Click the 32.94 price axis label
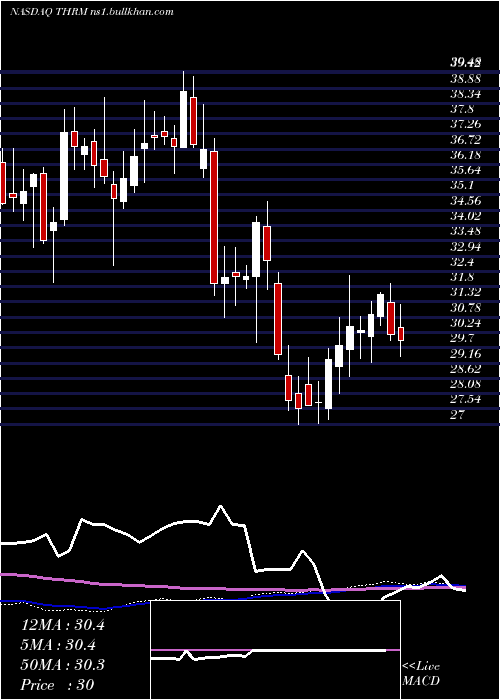Screen dimensions: 500x700 point(466,246)
